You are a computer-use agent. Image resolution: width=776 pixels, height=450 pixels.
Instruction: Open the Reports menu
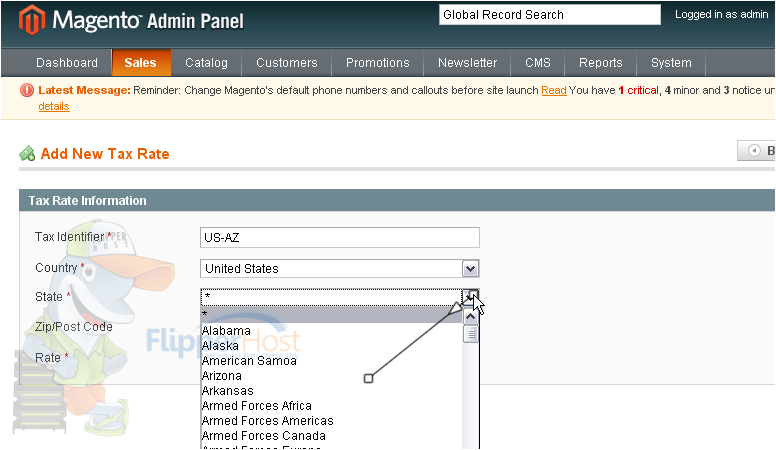pos(601,63)
